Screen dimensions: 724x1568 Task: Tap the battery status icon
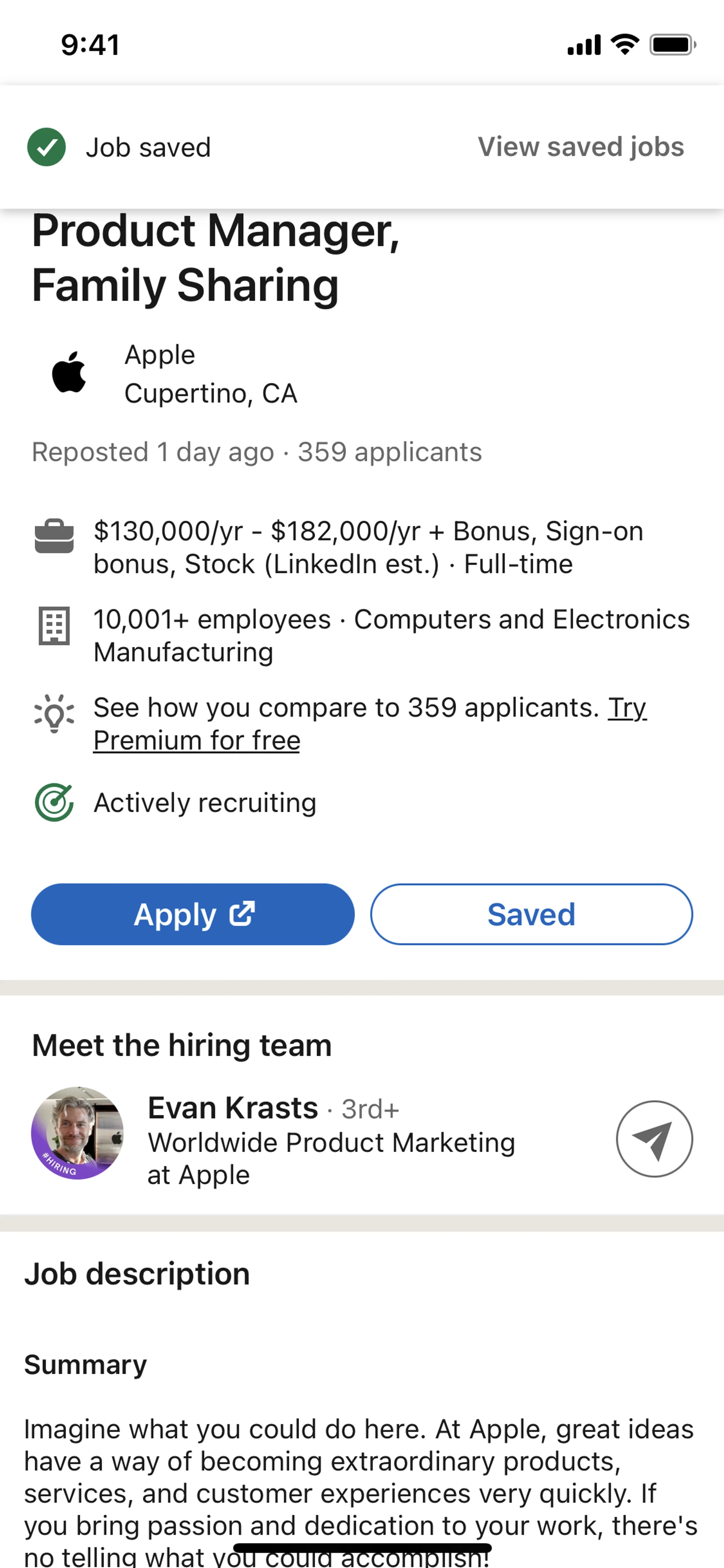tap(672, 45)
